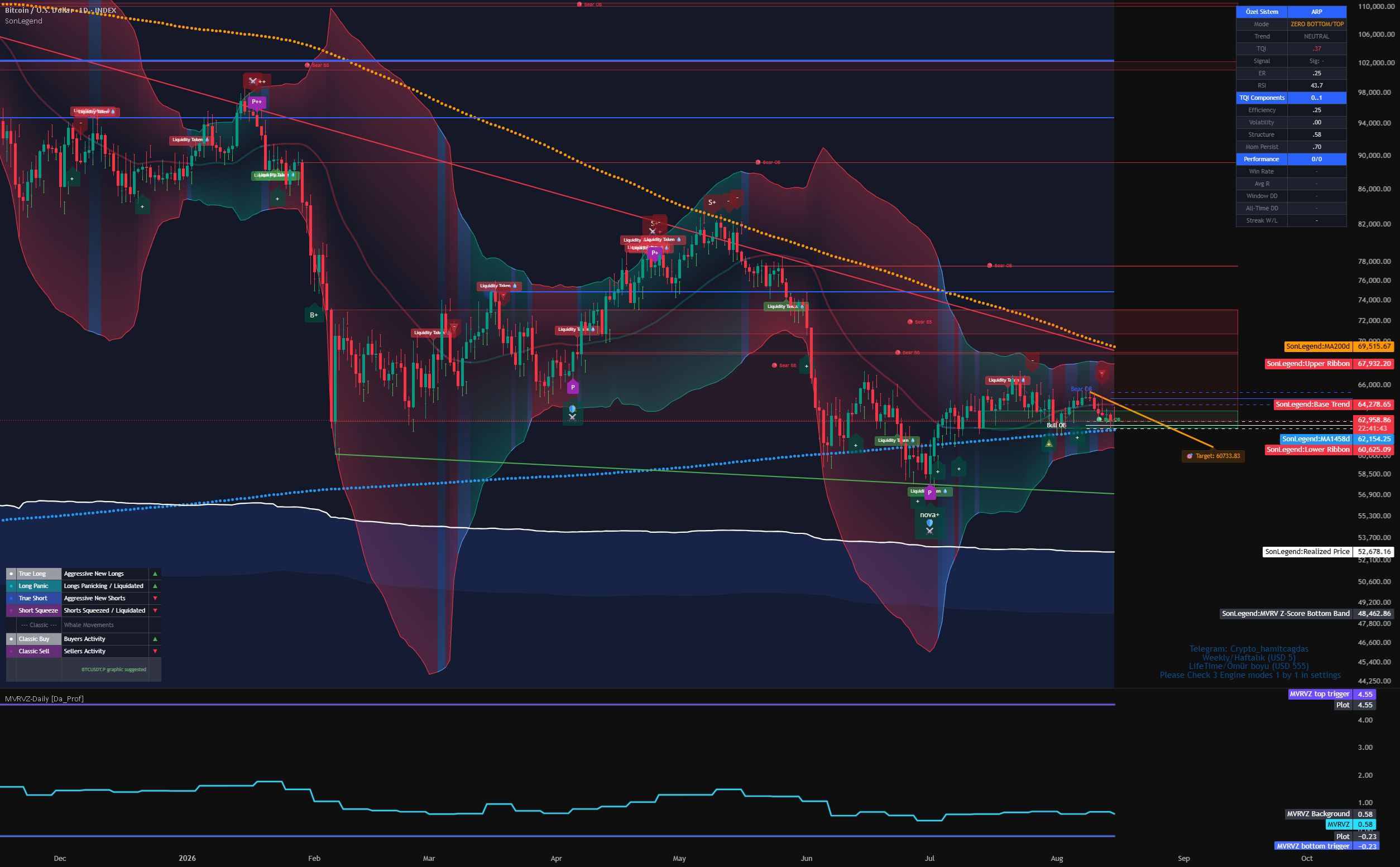Click the purple dot beside Short Squeeze

tap(11, 611)
